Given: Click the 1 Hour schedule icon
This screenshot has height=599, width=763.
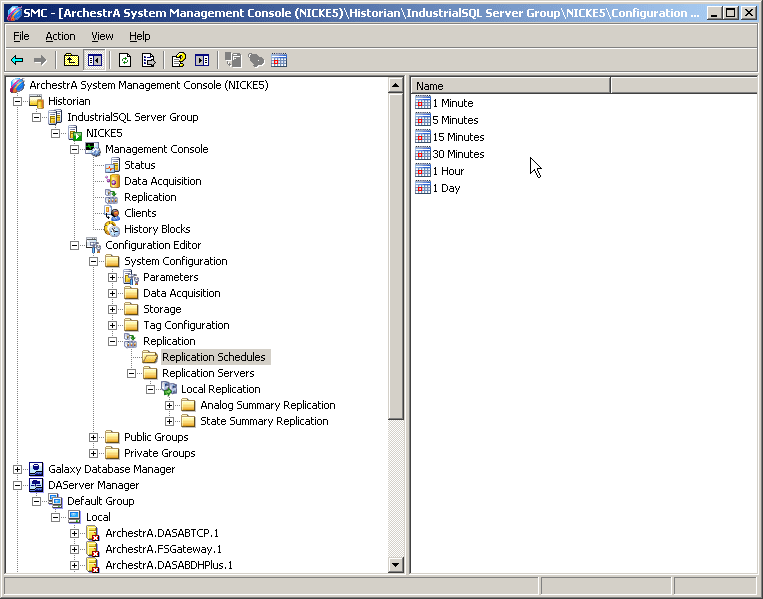Looking at the screenshot, I should point(422,171).
